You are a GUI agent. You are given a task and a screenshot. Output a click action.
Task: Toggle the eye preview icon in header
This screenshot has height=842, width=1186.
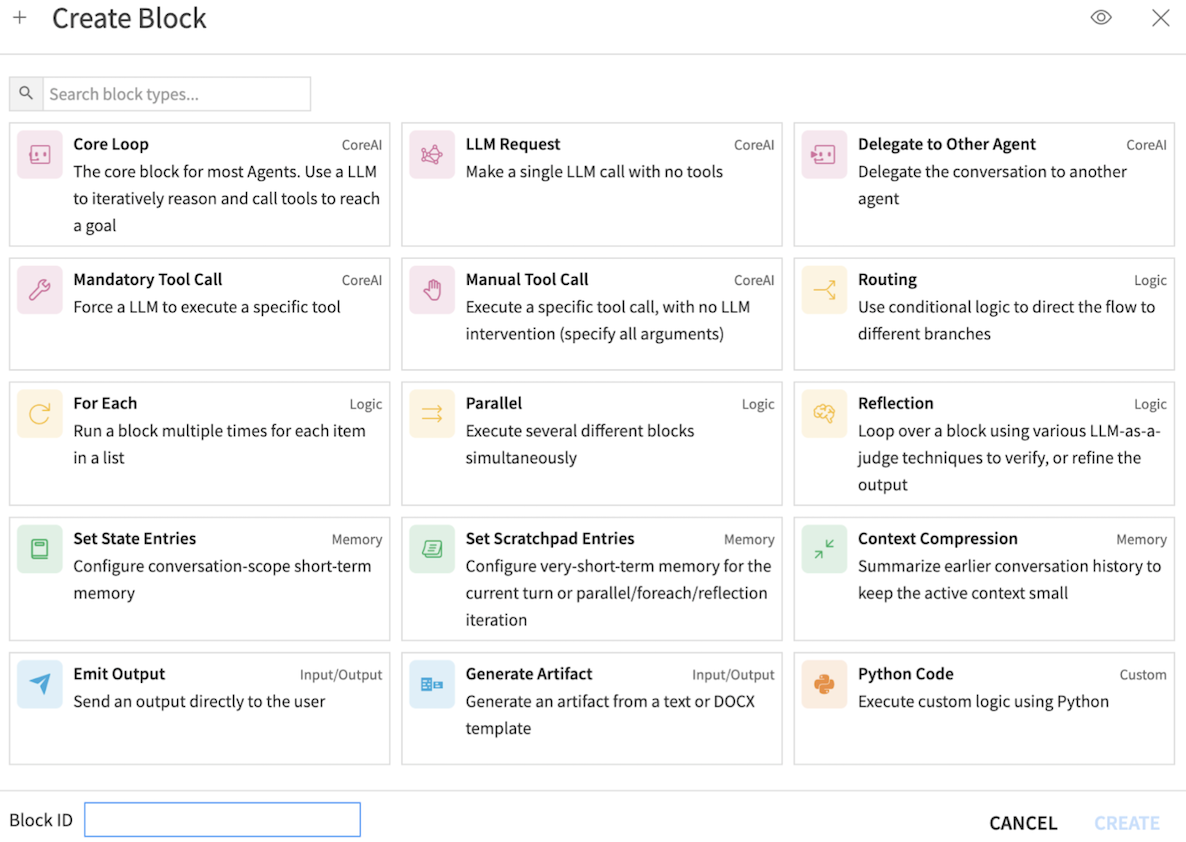click(1101, 18)
